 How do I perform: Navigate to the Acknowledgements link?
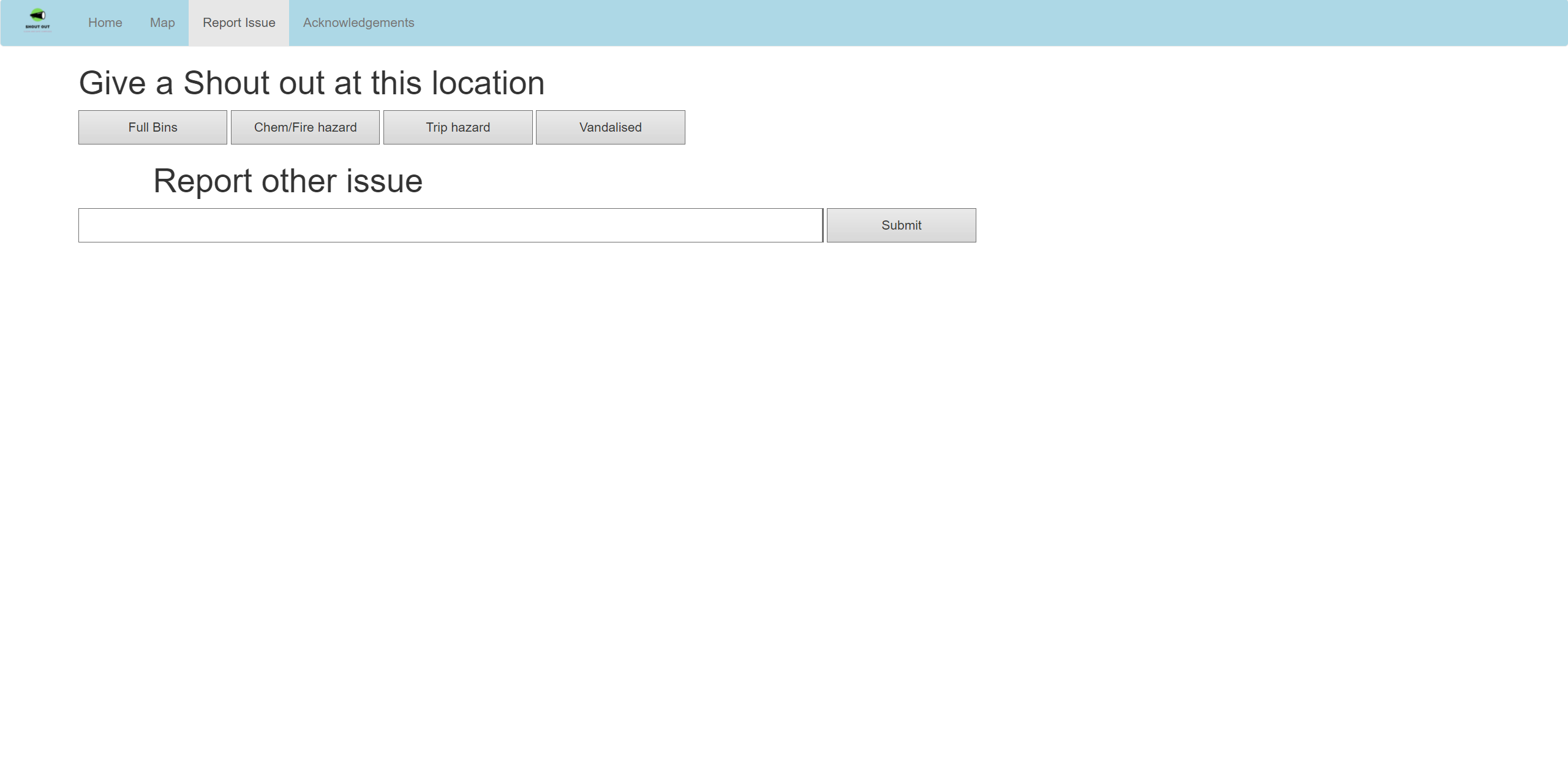pos(358,23)
